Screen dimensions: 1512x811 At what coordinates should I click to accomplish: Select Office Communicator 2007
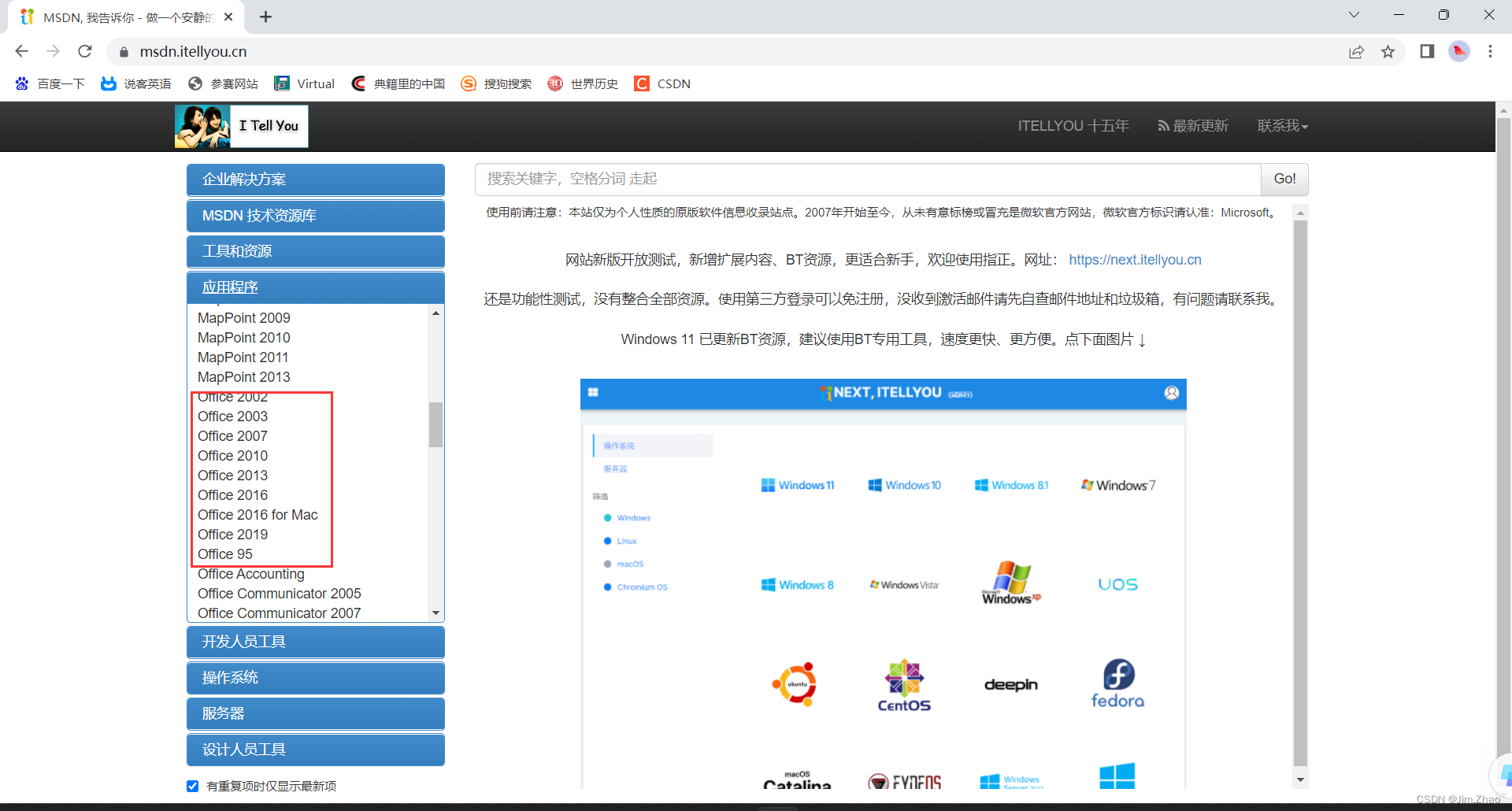click(280, 613)
